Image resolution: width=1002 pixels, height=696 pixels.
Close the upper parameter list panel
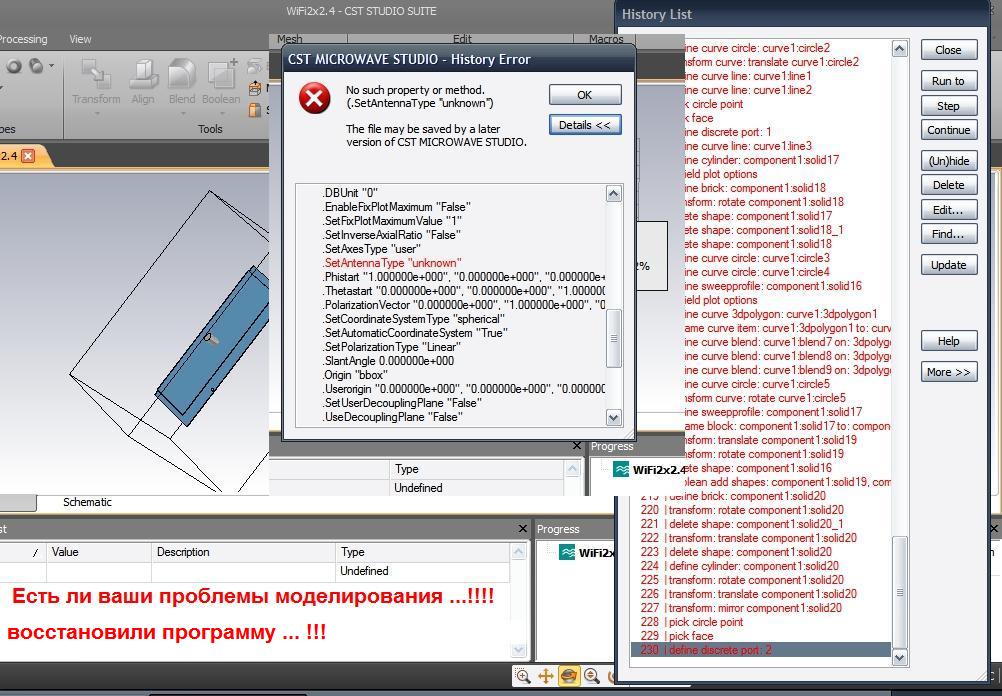pos(577,445)
